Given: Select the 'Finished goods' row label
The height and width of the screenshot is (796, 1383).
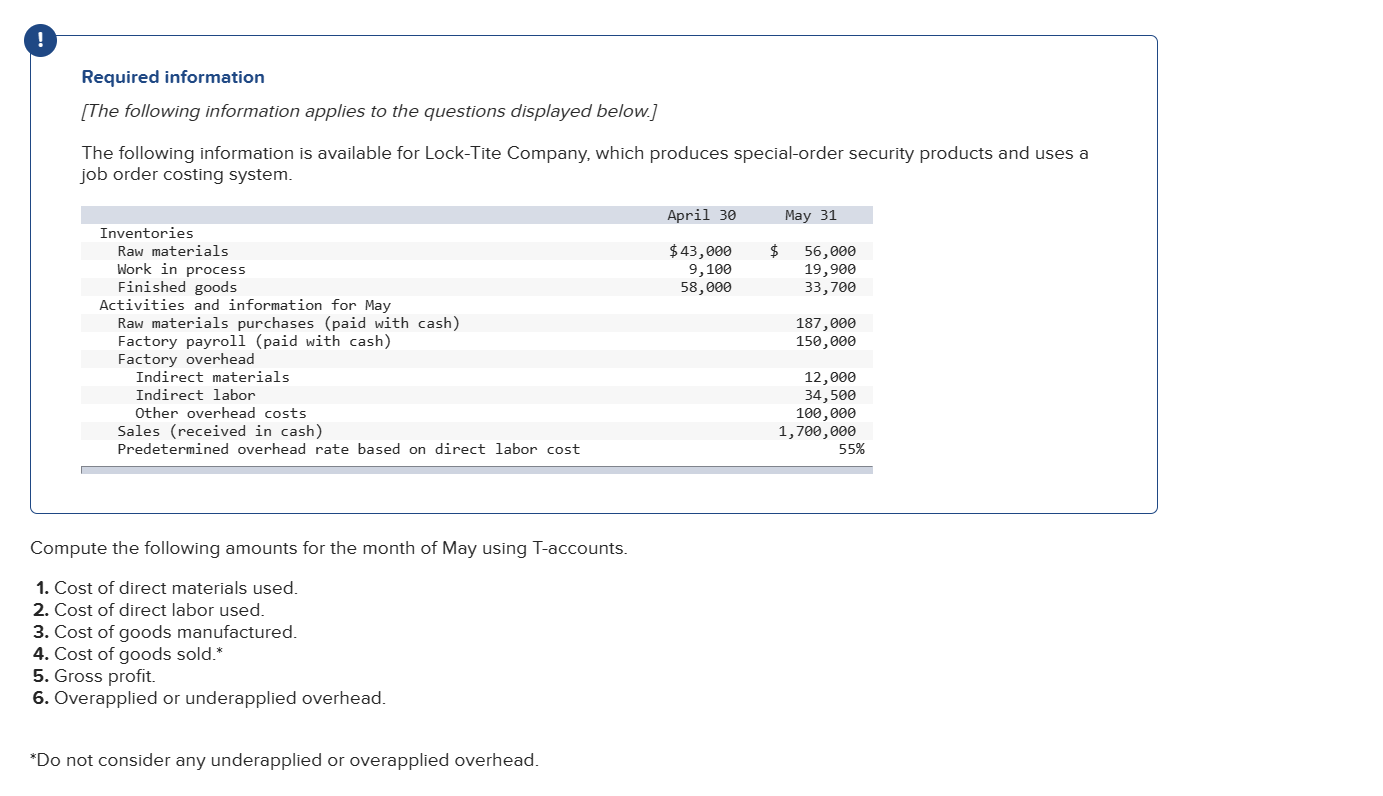Looking at the screenshot, I should 177,287.
